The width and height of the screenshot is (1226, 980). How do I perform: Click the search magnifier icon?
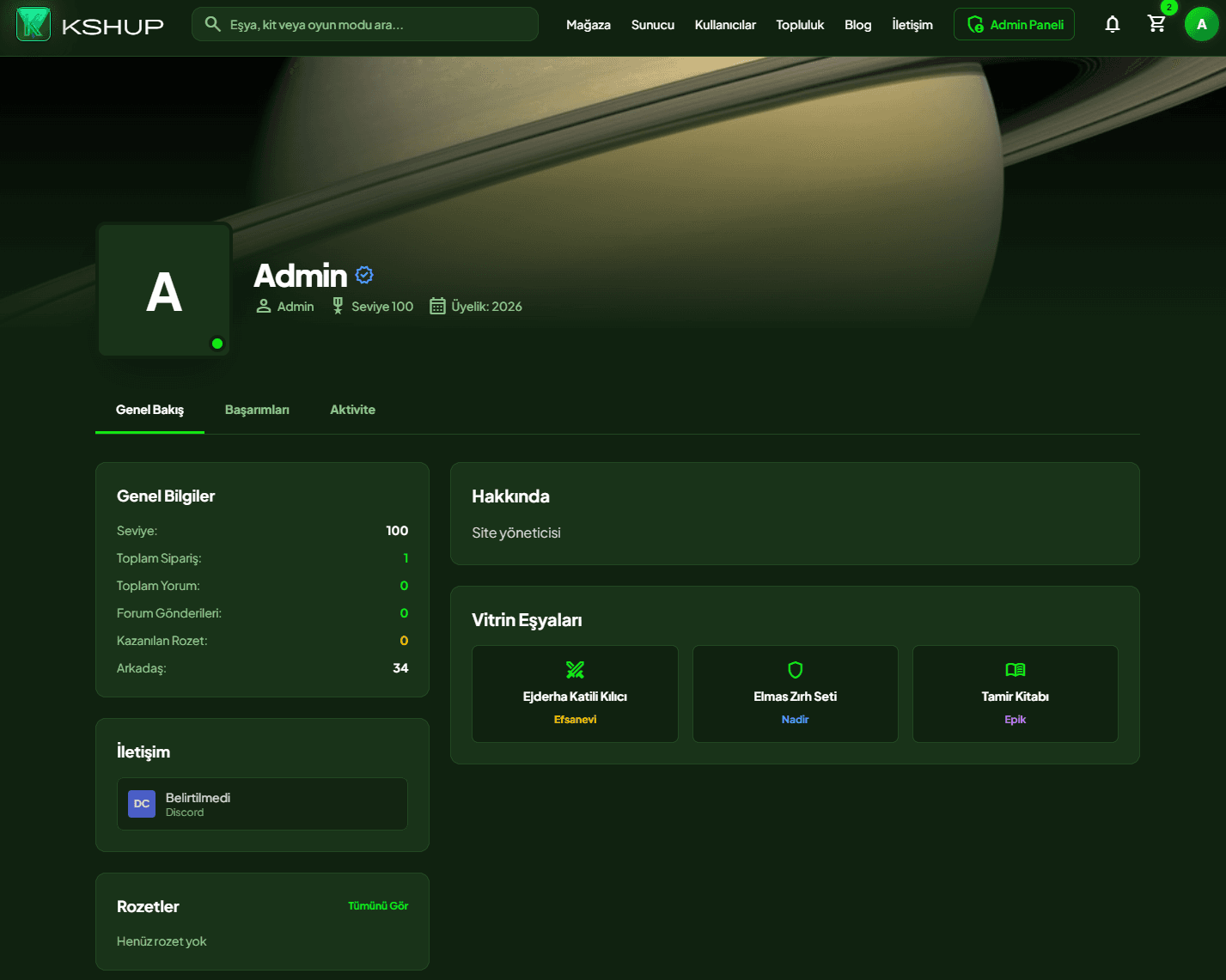213,24
